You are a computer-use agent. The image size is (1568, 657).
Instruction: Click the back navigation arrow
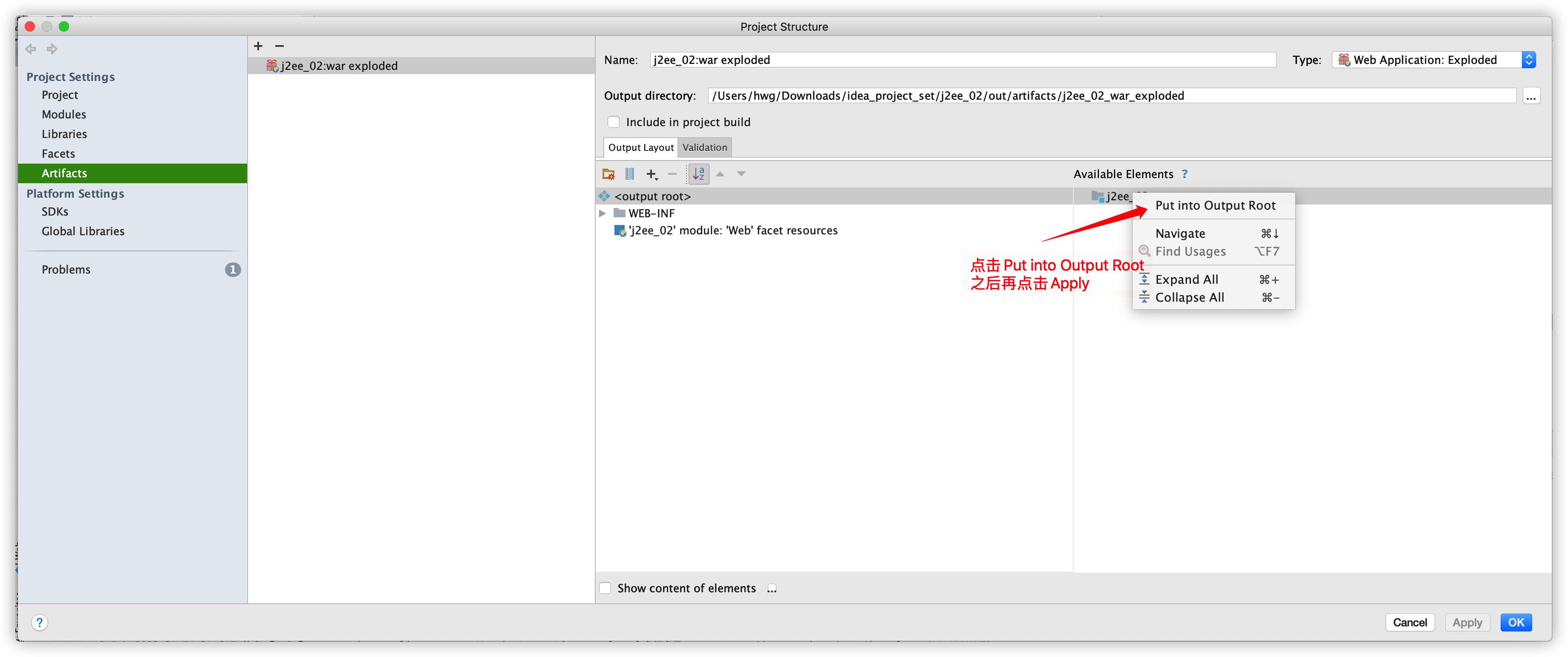point(31,49)
